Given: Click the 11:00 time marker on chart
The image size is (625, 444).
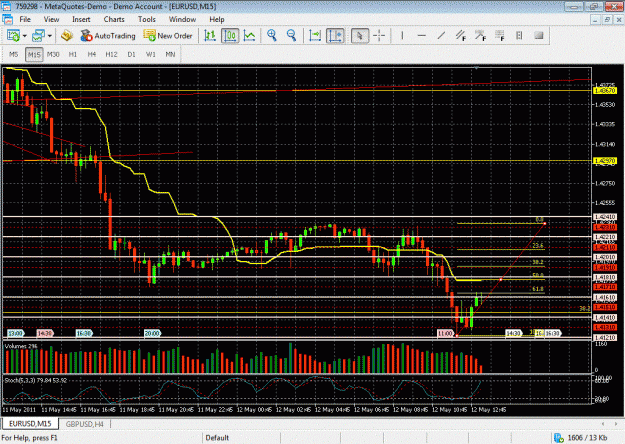Looking at the screenshot, I should coord(445,333).
